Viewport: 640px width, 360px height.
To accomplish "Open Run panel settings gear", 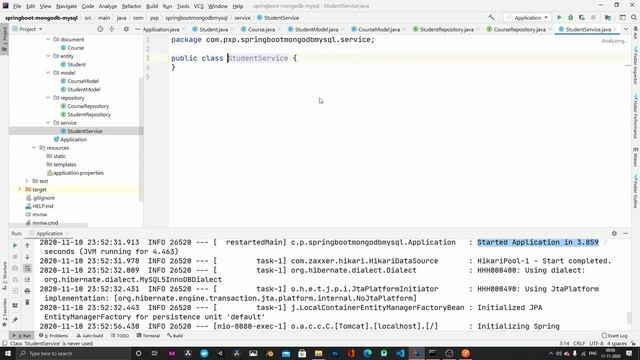I will tap(614, 233).
